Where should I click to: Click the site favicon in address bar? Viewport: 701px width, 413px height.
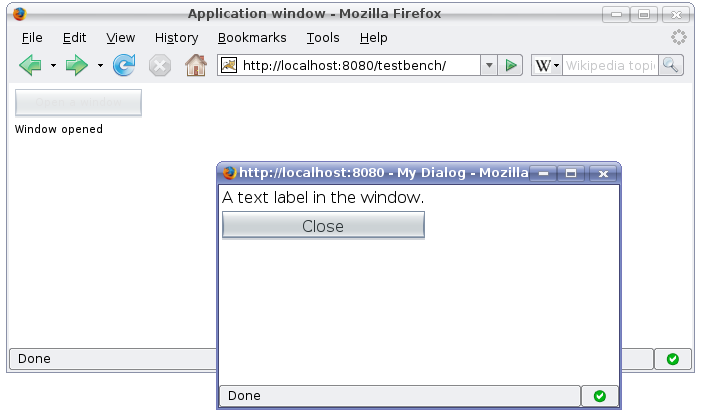pyautogui.click(x=229, y=65)
